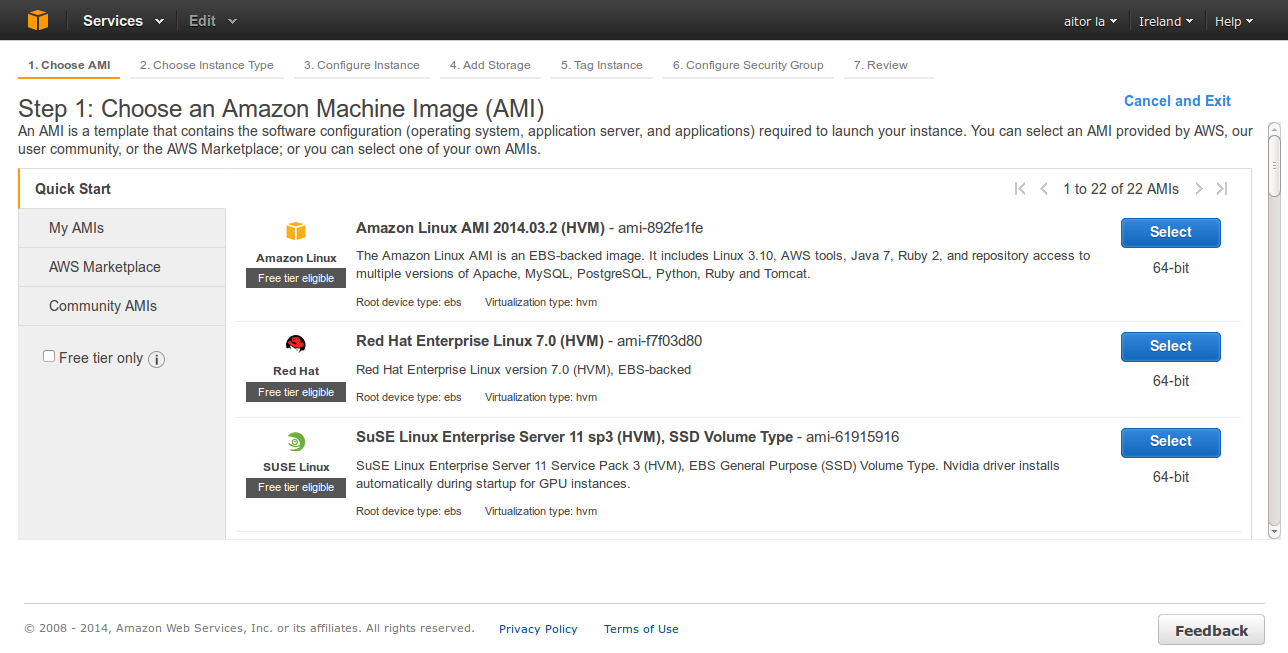1288x653 pixels.
Task: Click the AWS orange cube home icon
Action: [x=38, y=20]
